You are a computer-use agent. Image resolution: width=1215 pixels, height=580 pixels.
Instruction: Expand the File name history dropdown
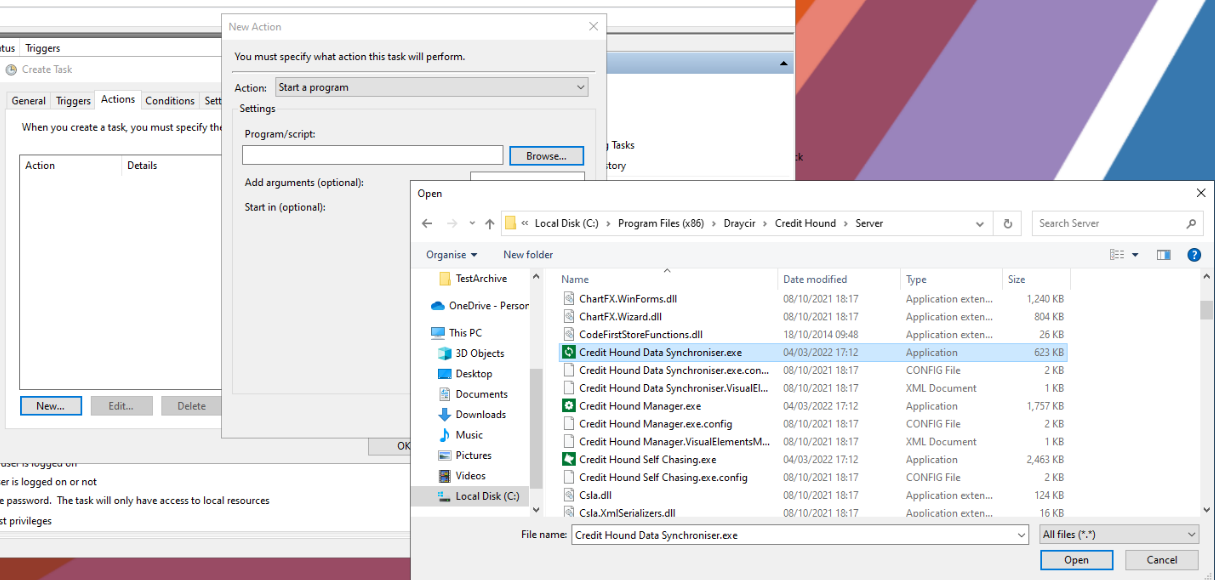click(x=1021, y=535)
